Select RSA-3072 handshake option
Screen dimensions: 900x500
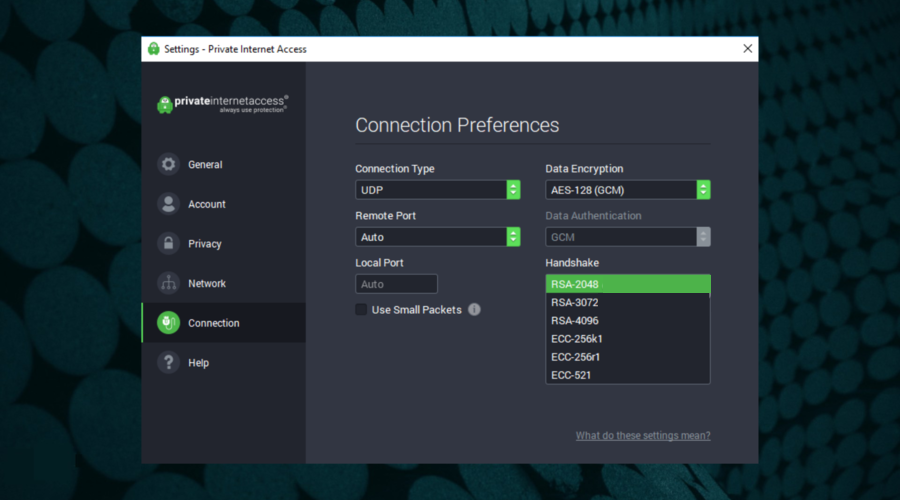tap(628, 303)
